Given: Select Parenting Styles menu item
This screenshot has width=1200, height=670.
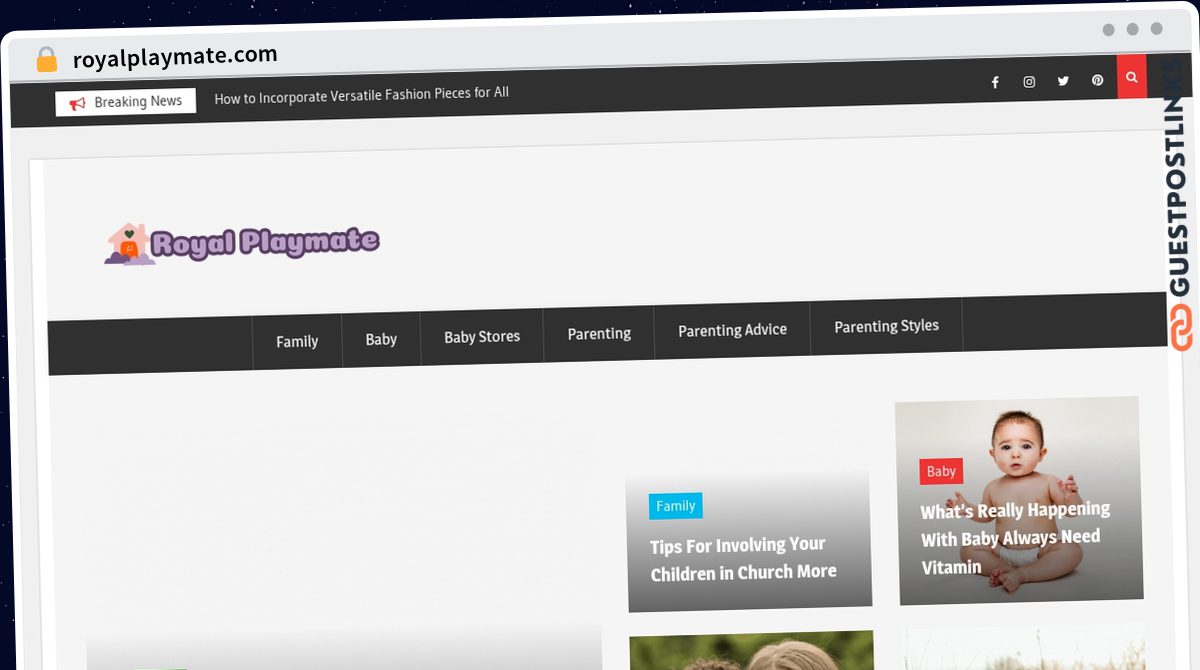Looking at the screenshot, I should (887, 326).
